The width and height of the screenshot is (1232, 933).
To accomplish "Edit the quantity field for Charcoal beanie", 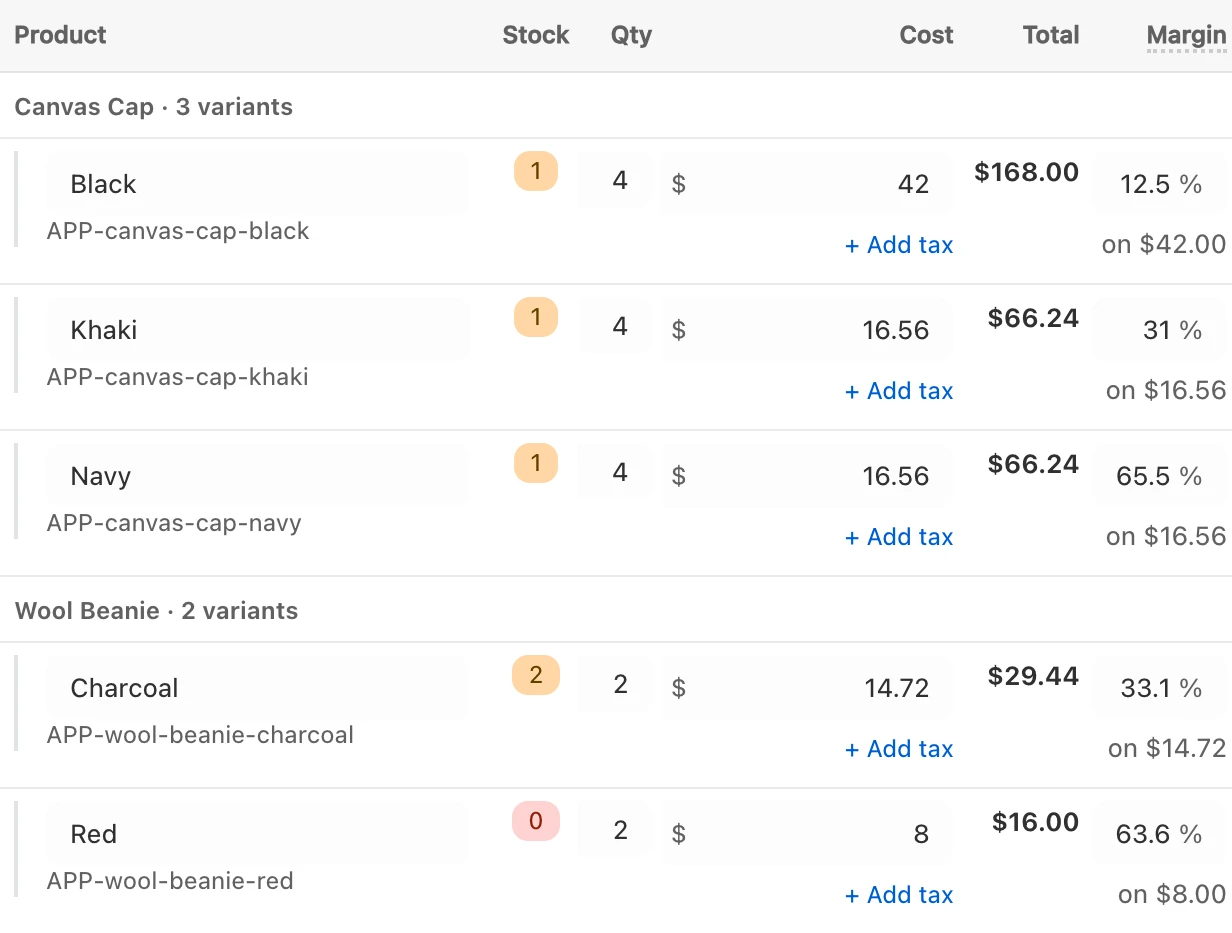I will click(614, 685).
